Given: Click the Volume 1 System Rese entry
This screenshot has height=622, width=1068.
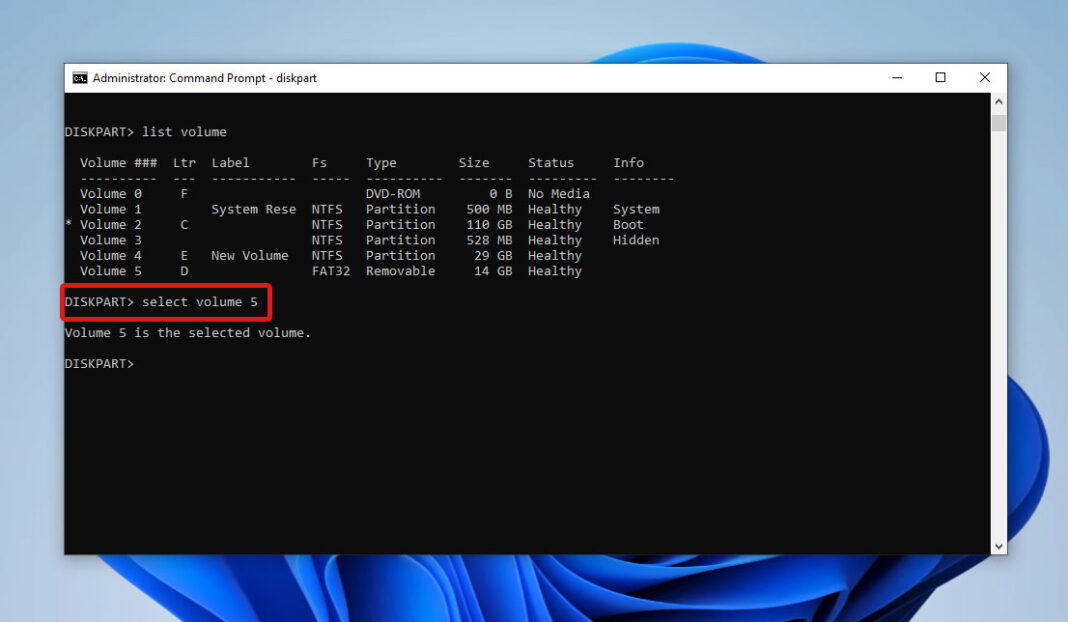Looking at the screenshot, I should (252, 209).
